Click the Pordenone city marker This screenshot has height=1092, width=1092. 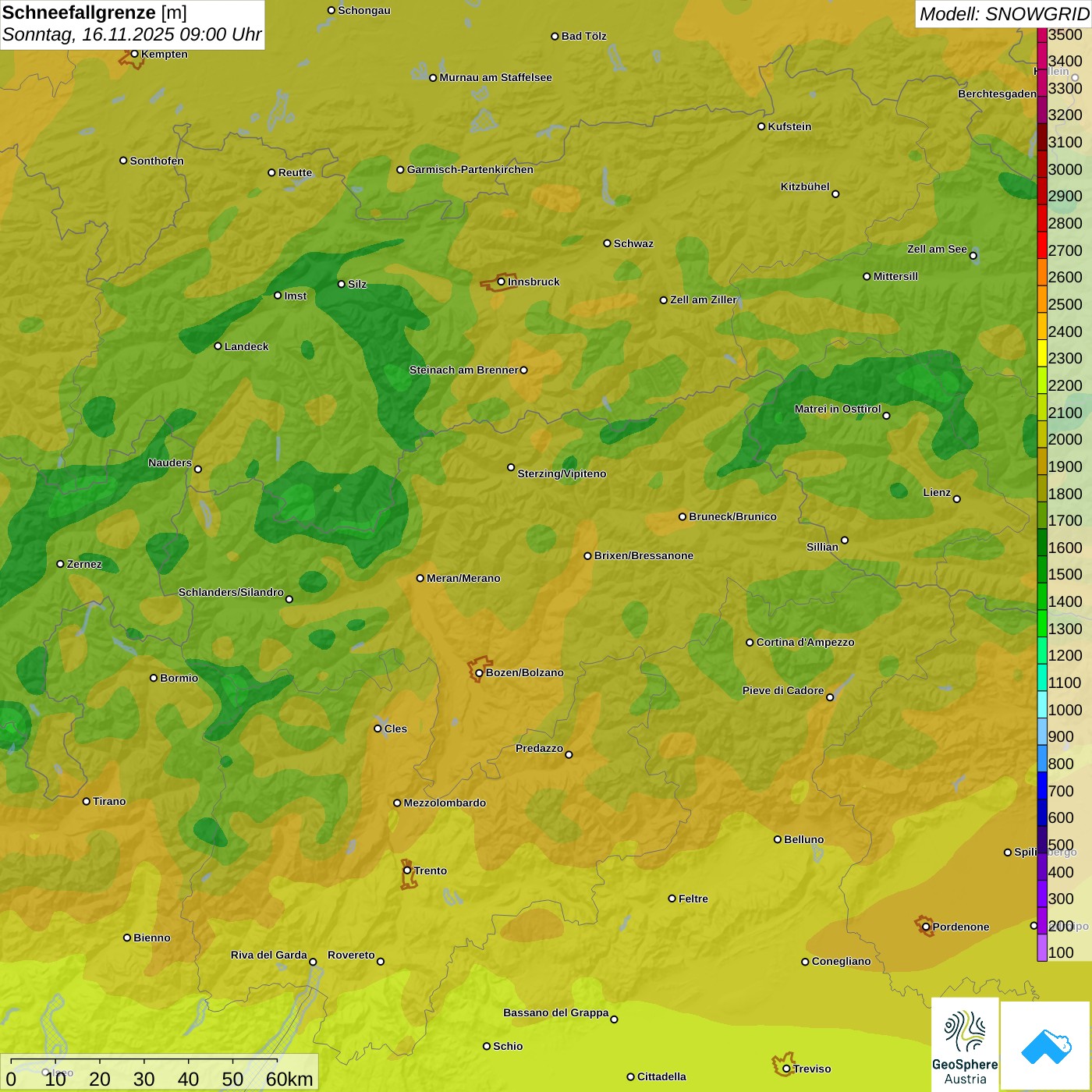(926, 927)
